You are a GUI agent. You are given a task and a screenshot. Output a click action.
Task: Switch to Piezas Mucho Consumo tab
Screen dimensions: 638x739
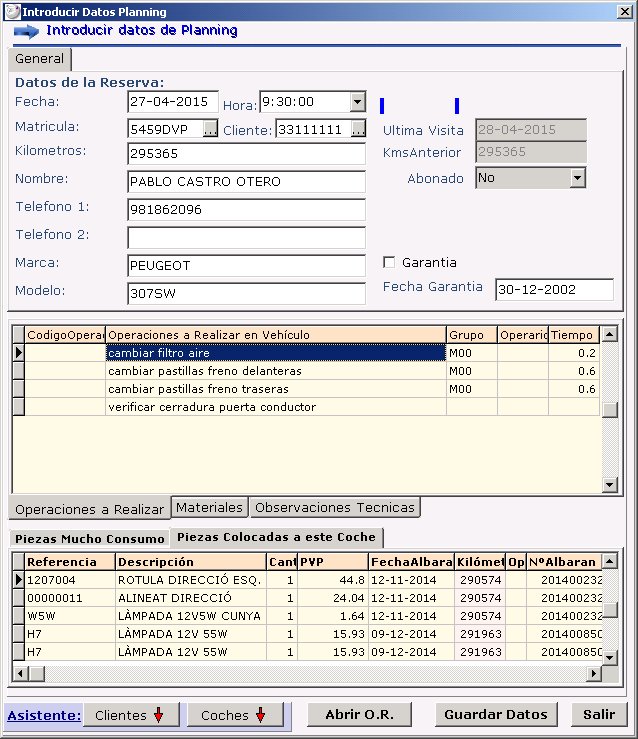tap(89, 539)
